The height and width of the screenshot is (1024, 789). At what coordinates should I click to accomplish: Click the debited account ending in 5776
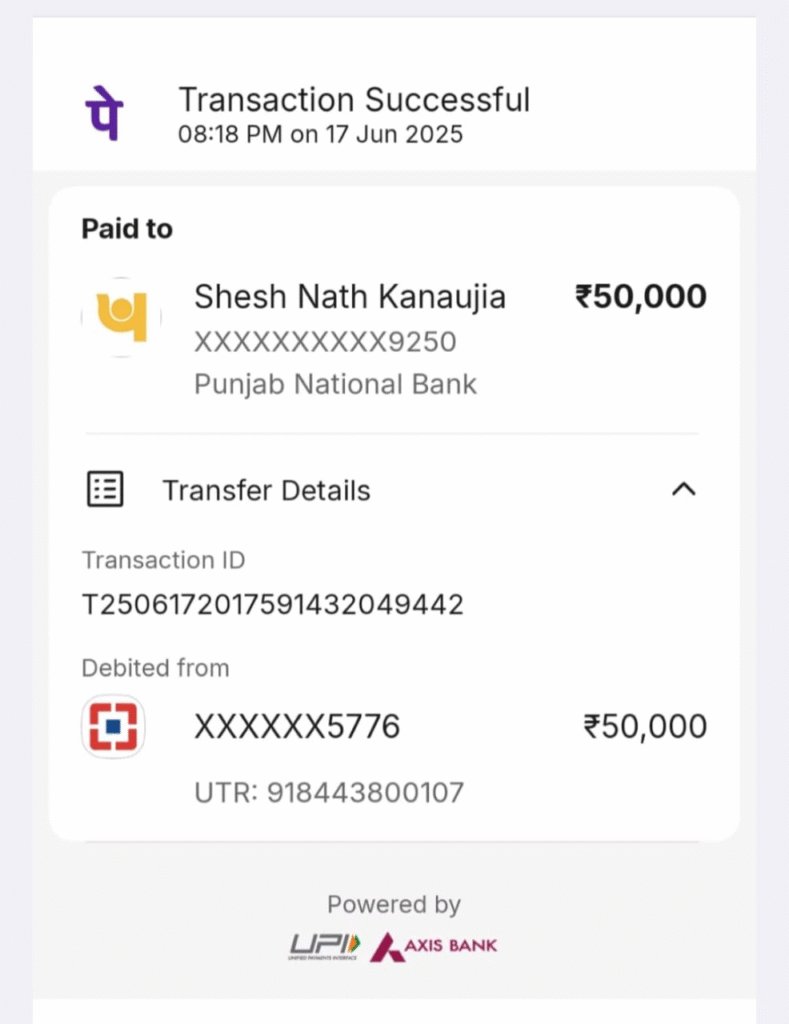[x=297, y=727]
